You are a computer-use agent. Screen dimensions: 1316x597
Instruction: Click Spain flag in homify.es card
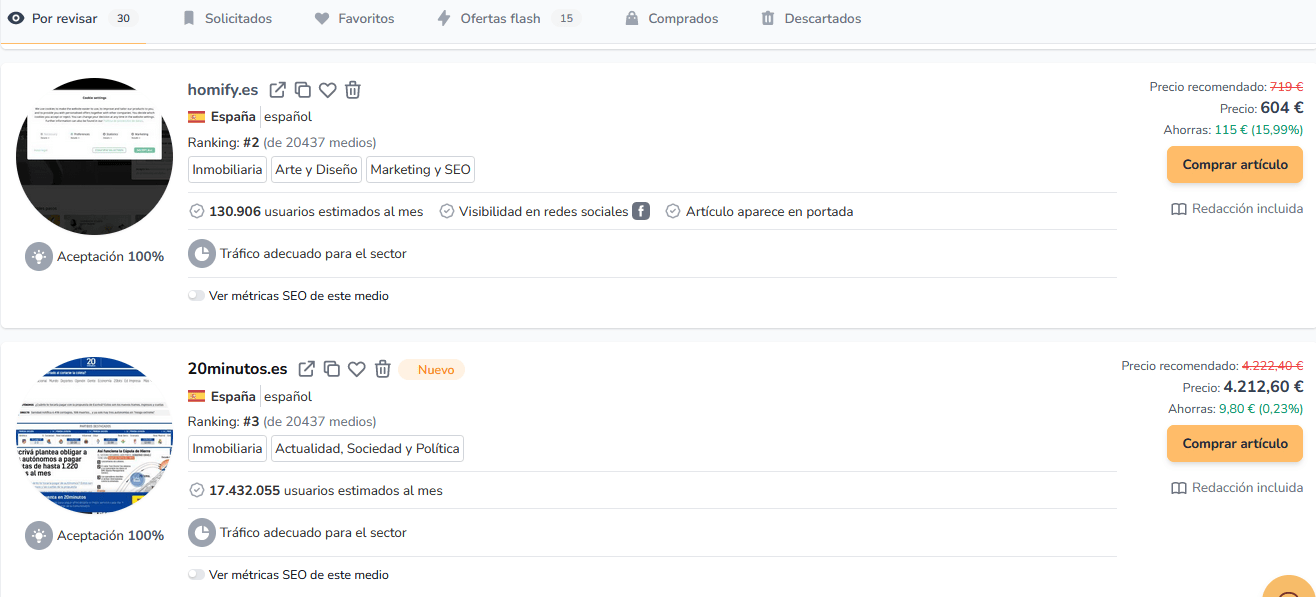point(197,116)
